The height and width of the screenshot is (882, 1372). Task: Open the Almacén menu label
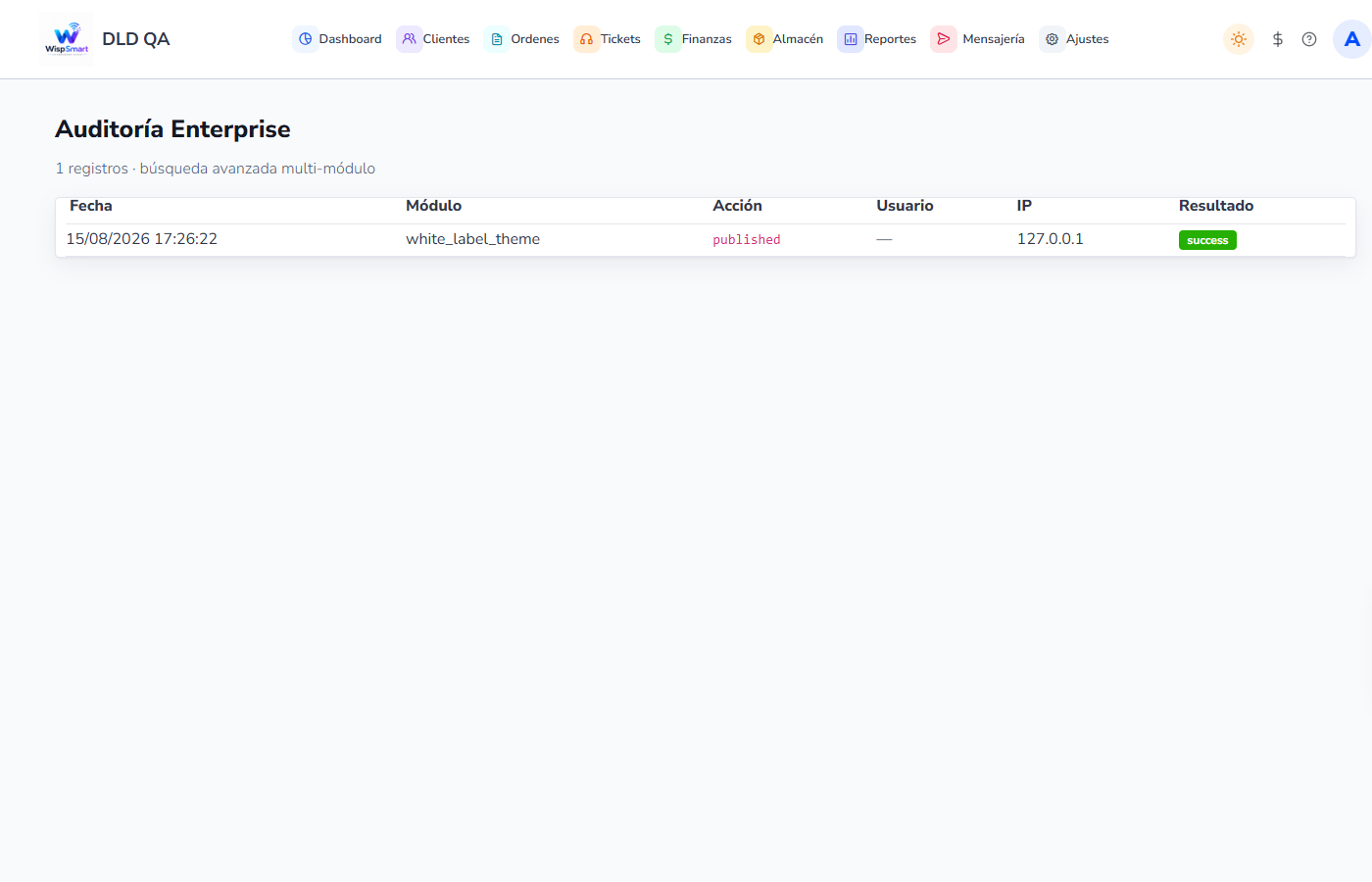point(798,39)
